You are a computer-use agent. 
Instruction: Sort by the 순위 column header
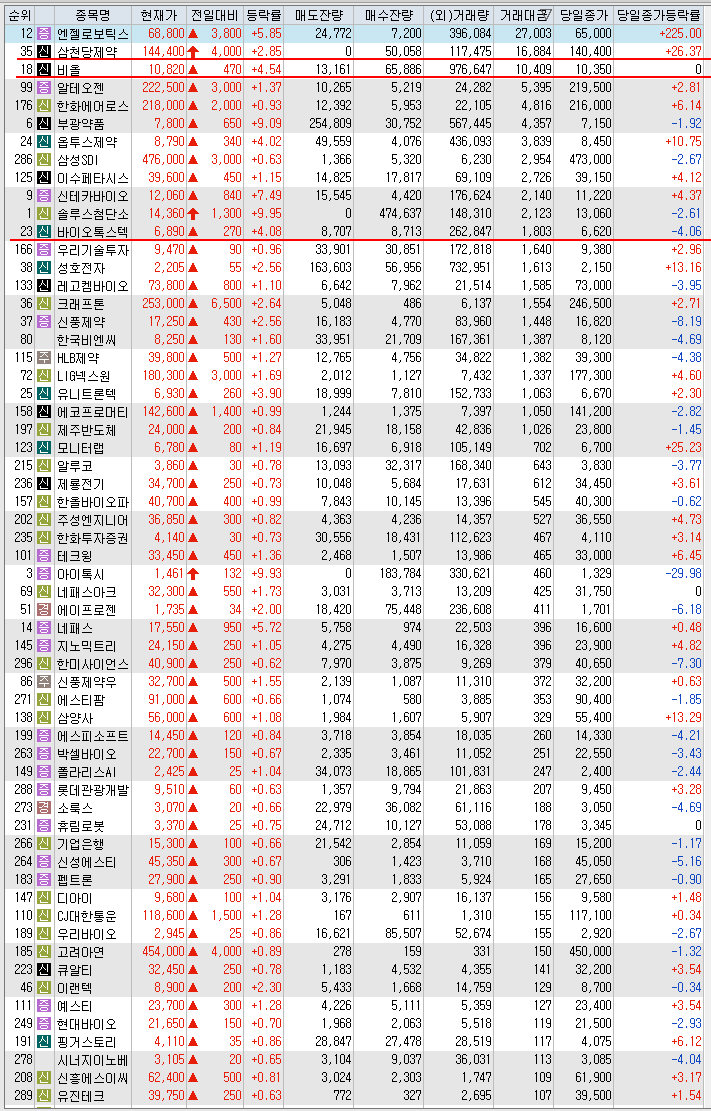(x=19, y=15)
